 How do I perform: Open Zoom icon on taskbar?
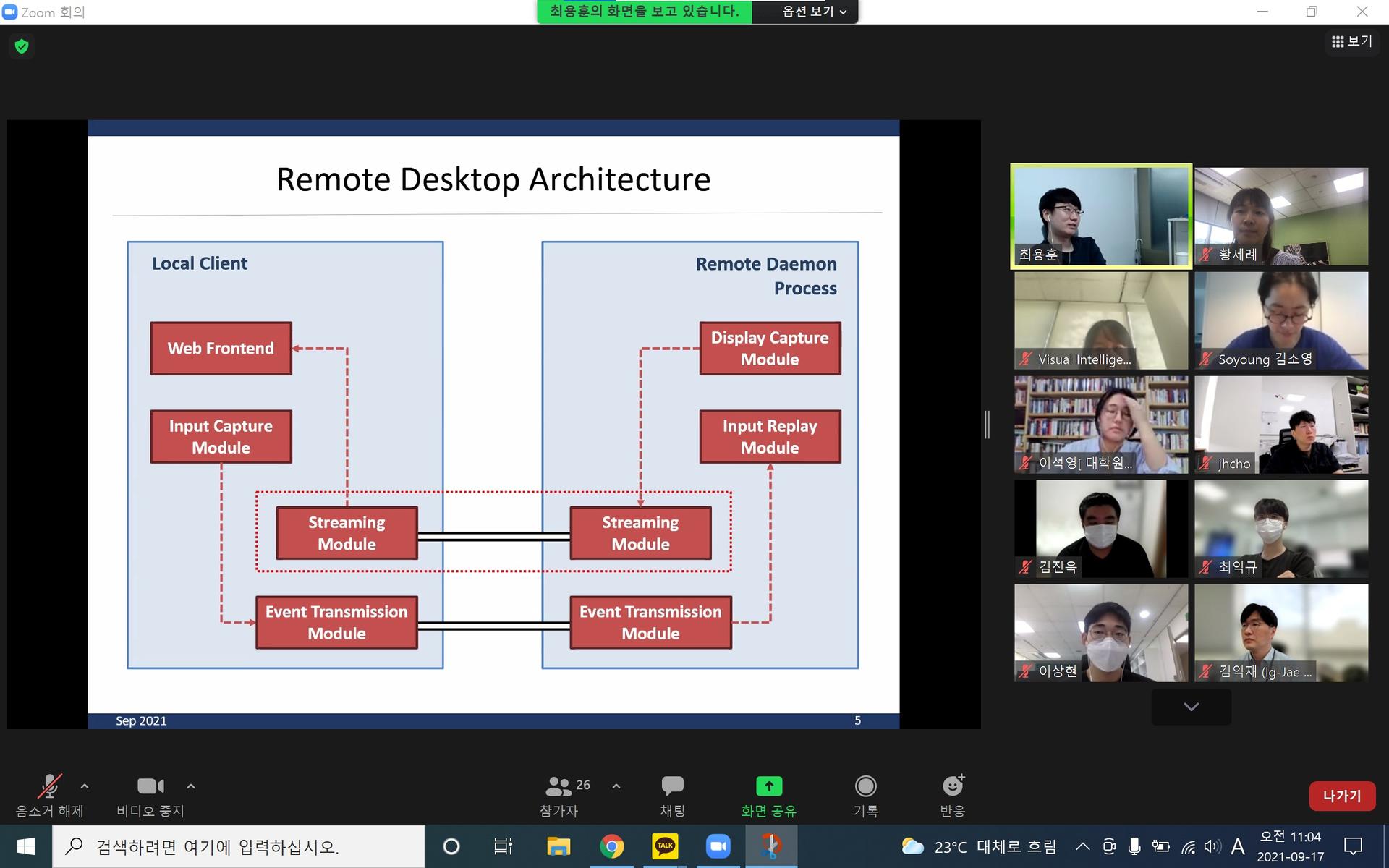pos(718,846)
